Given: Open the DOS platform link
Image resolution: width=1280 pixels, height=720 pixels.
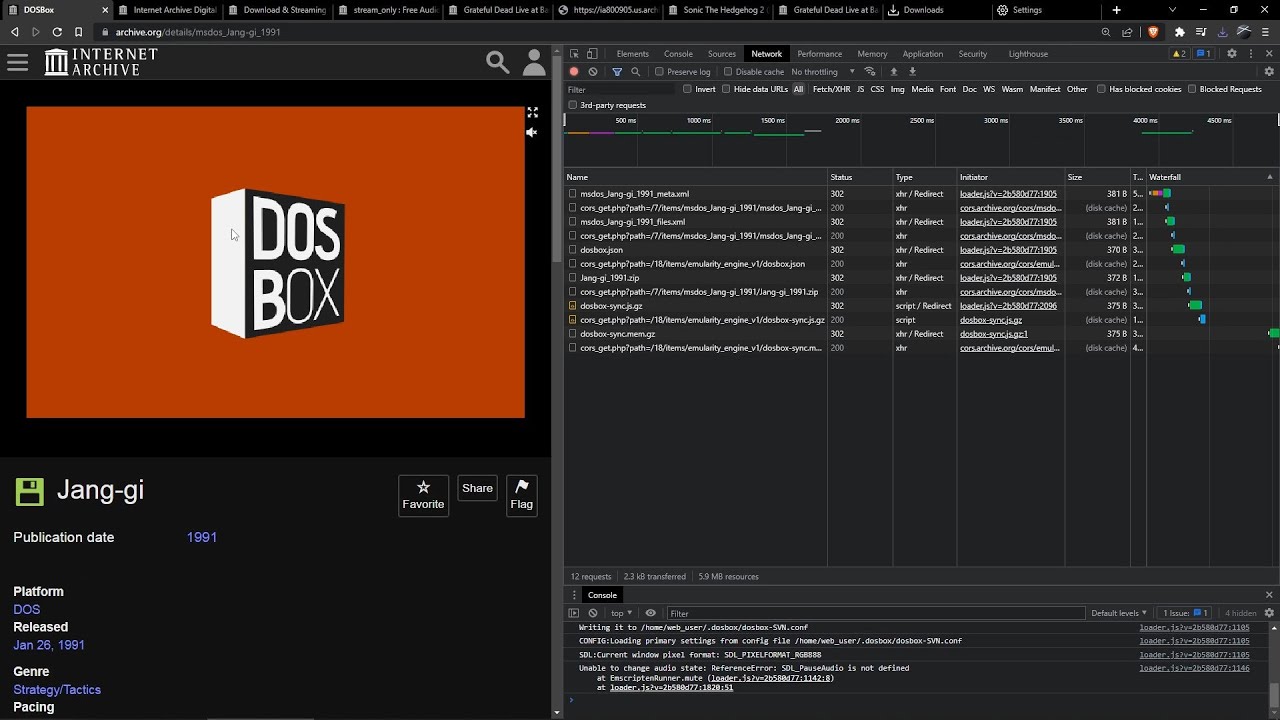Looking at the screenshot, I should 27,609.
